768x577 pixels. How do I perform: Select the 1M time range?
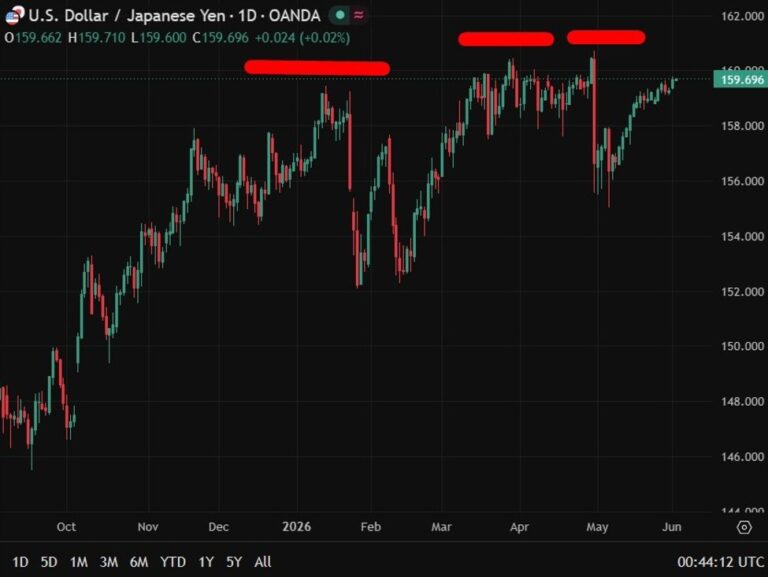[78, 562]
